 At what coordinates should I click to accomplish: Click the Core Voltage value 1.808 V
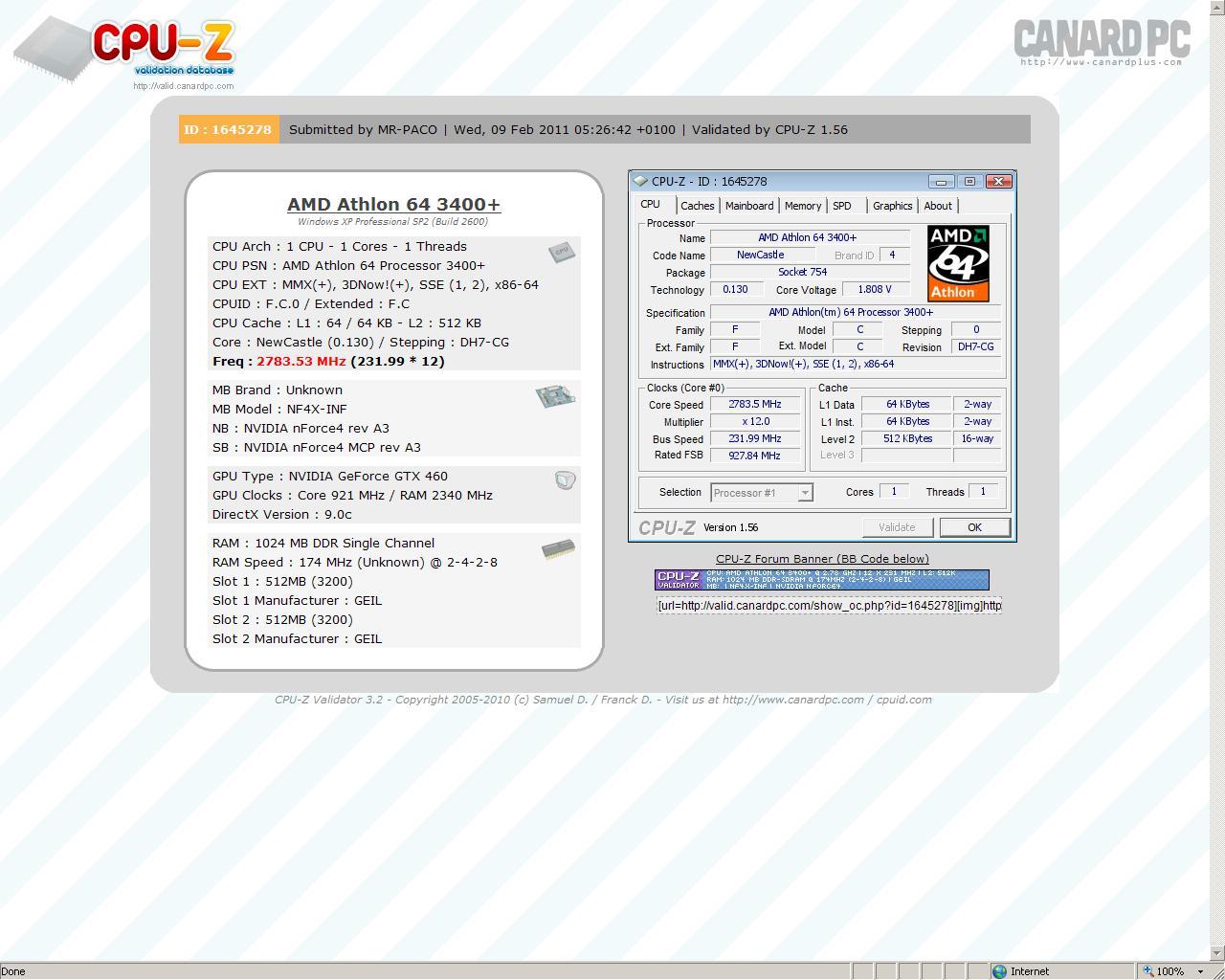(x=874, y=289)
